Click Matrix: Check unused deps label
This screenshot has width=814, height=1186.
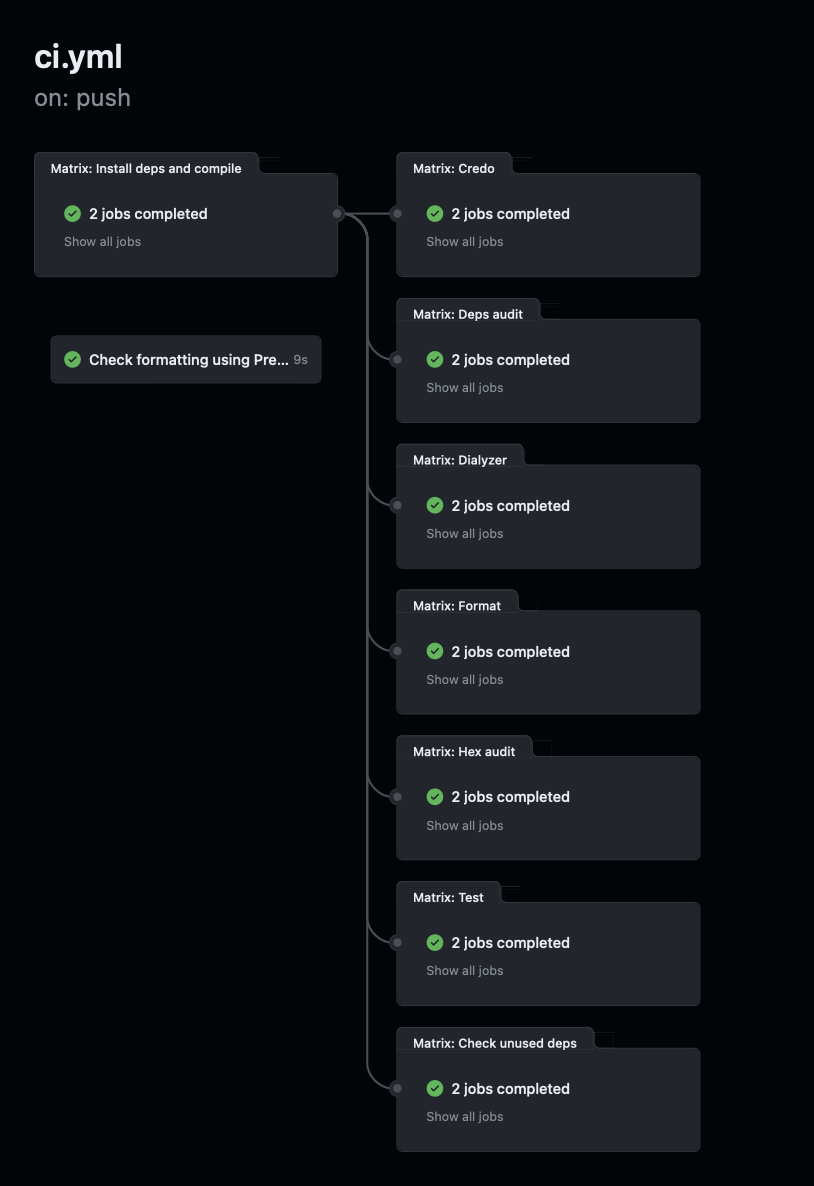pos(494,1043)
